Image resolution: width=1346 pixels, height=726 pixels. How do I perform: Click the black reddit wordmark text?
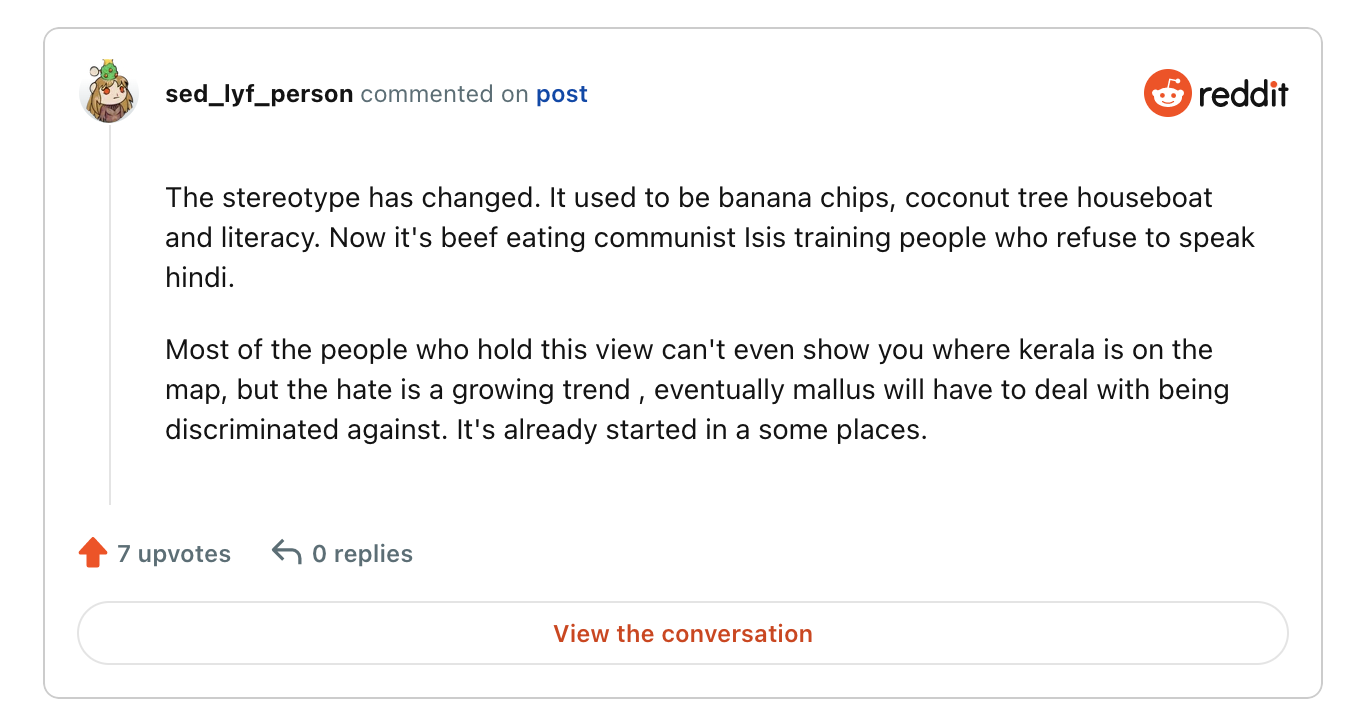click(x=1243, y=95)
